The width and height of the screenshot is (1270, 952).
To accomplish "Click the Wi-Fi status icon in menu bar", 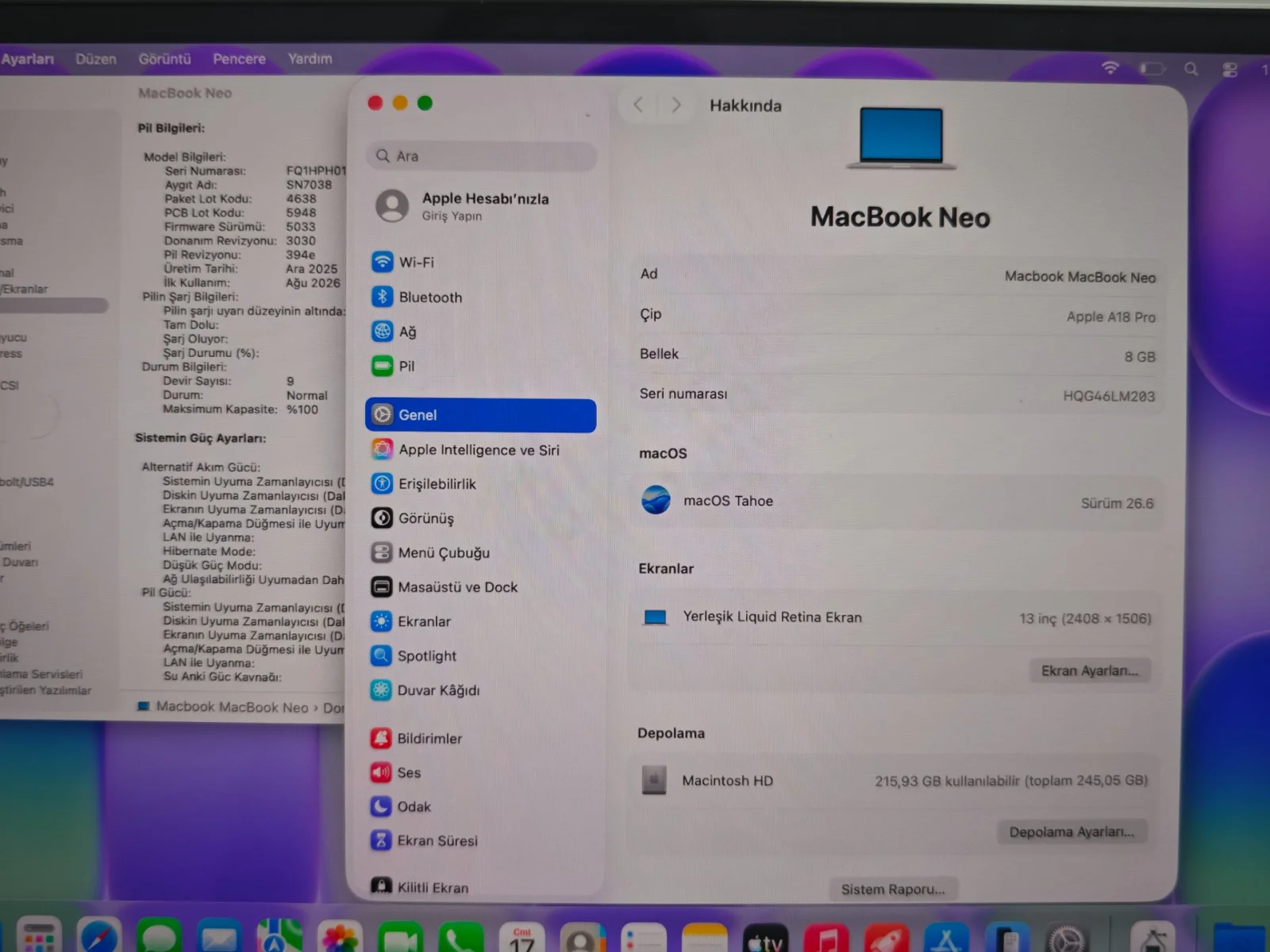I will [1110, 68].
